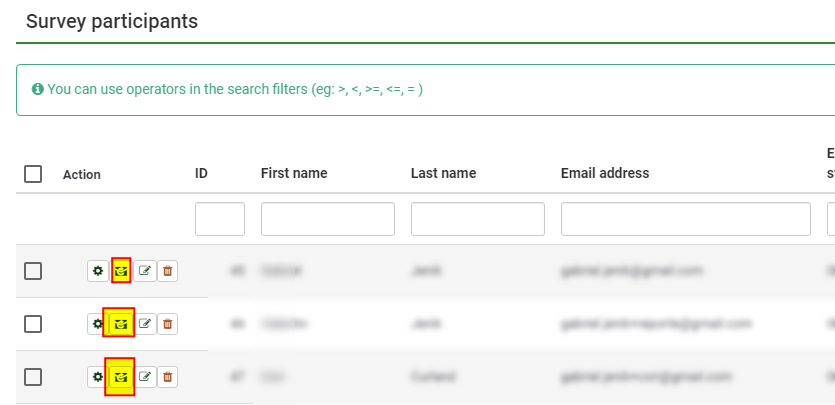Check the row checkbox for participant 46
835x405 pixels.
click(x=33, y=323)
